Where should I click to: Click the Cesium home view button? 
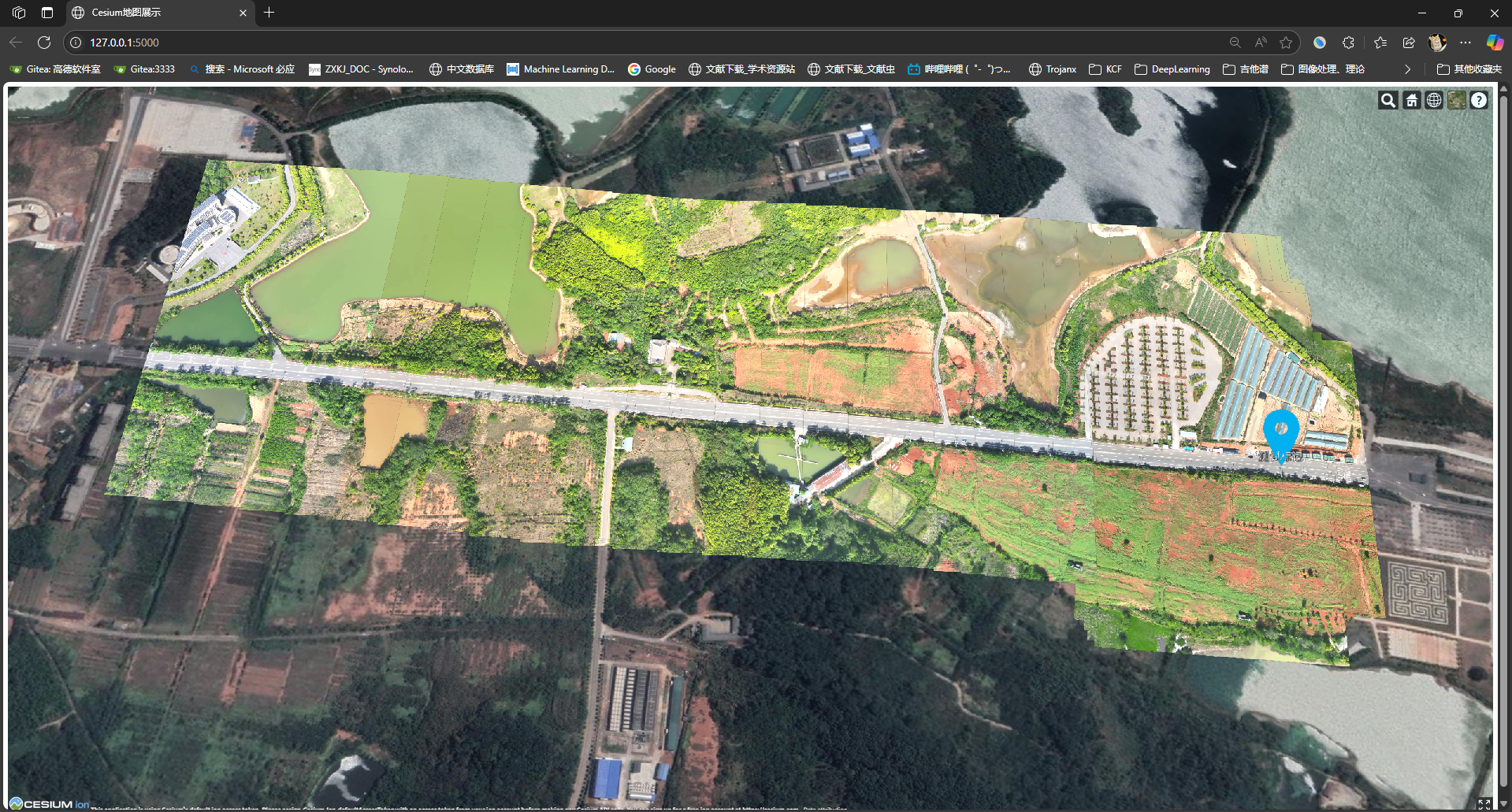pos(1411,100)
